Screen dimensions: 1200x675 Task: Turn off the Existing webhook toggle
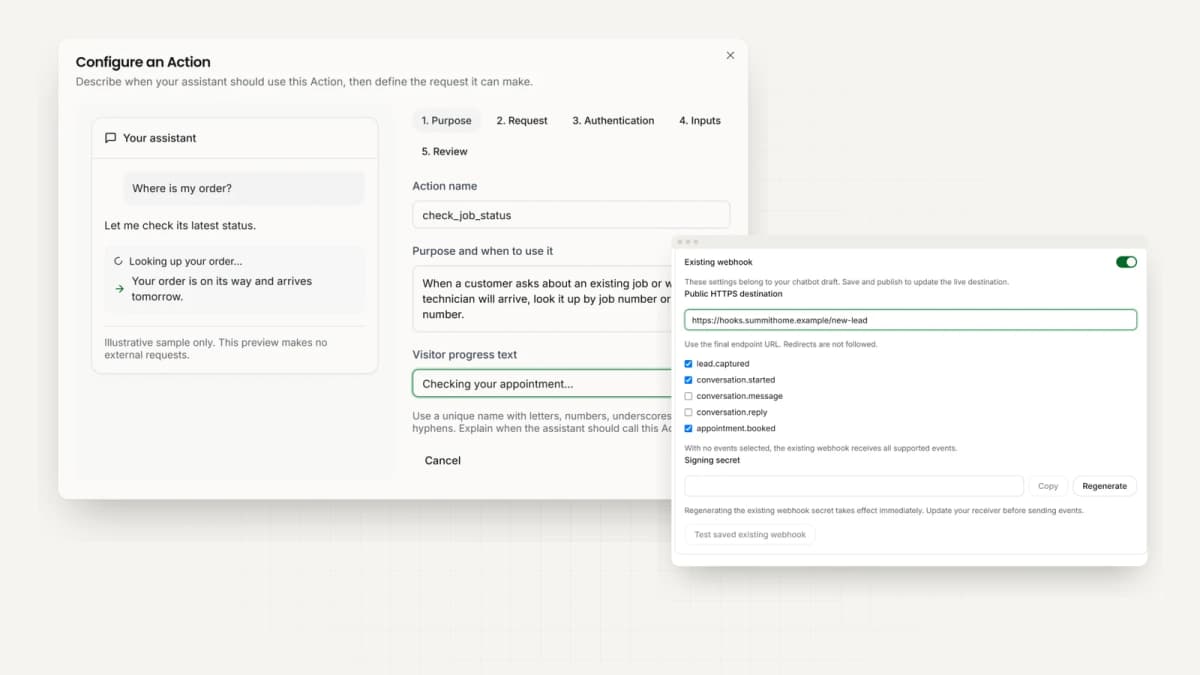[x=1126, y=262]
